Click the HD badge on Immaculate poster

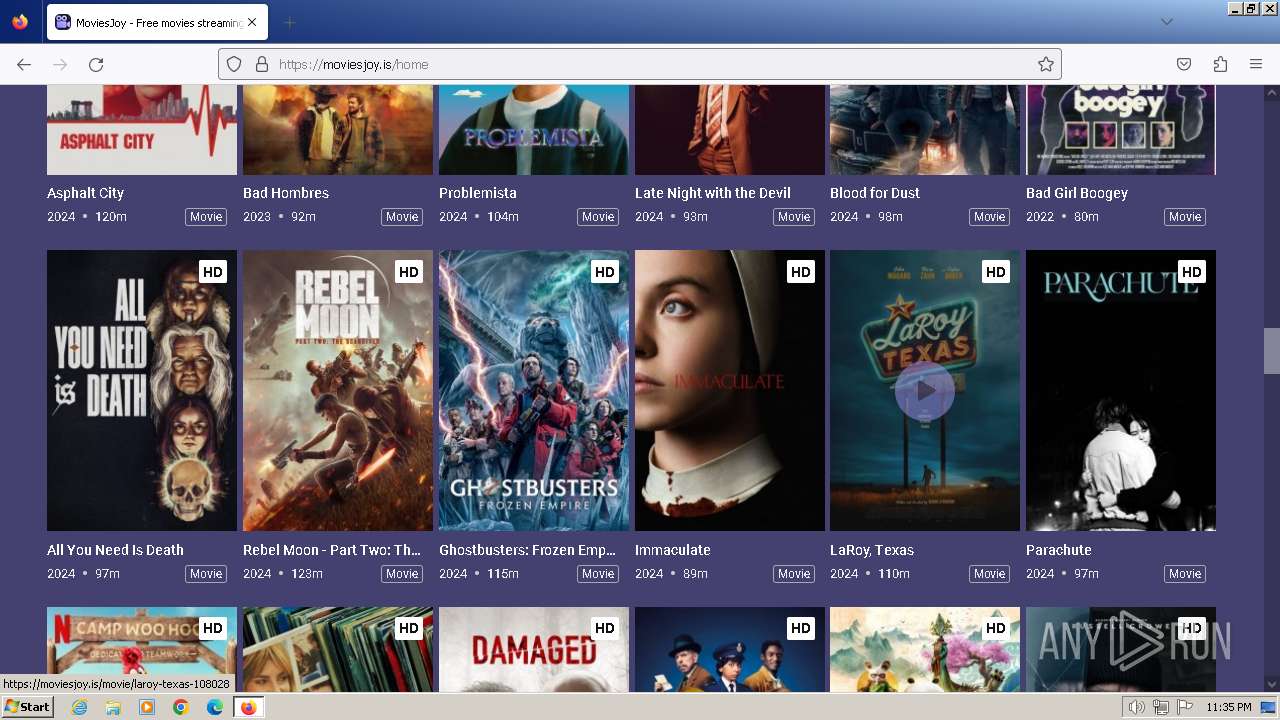point(800,272)
